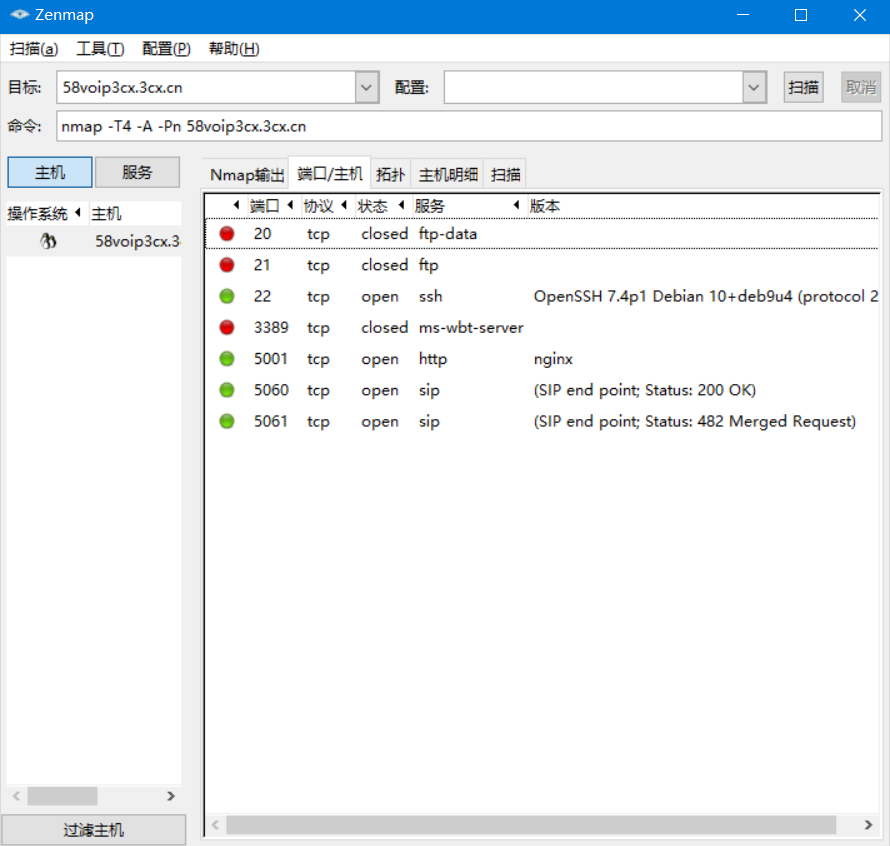Switch to the 拓扑 tab
This screenshot has height=846, width=890.
click(x=391, y=174)
